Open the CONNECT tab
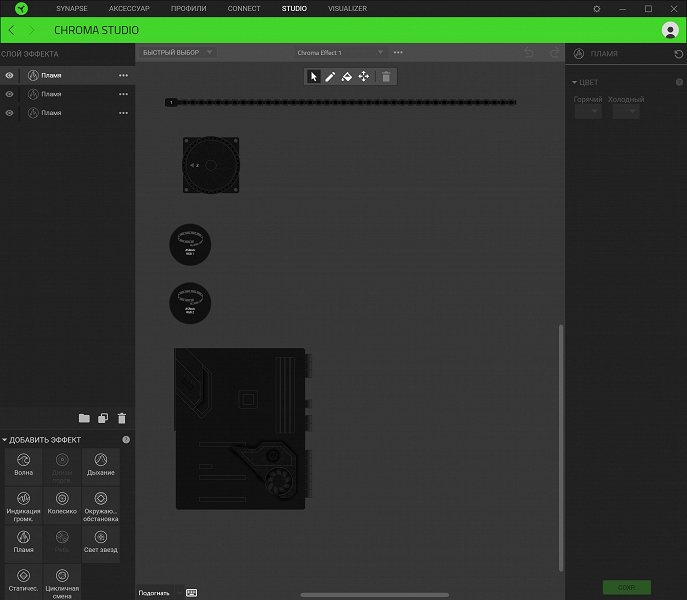Screen dimensions: 687x600 click(244, 9)
